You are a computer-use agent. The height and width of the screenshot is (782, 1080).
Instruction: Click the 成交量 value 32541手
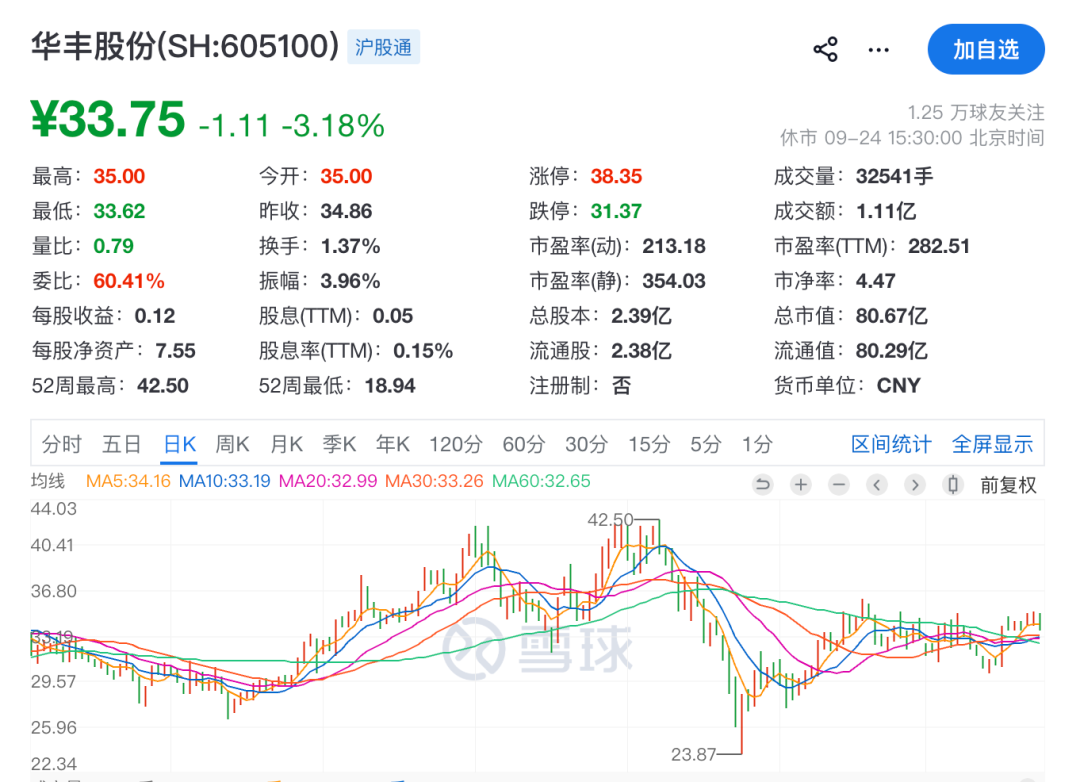coord(895,176)
